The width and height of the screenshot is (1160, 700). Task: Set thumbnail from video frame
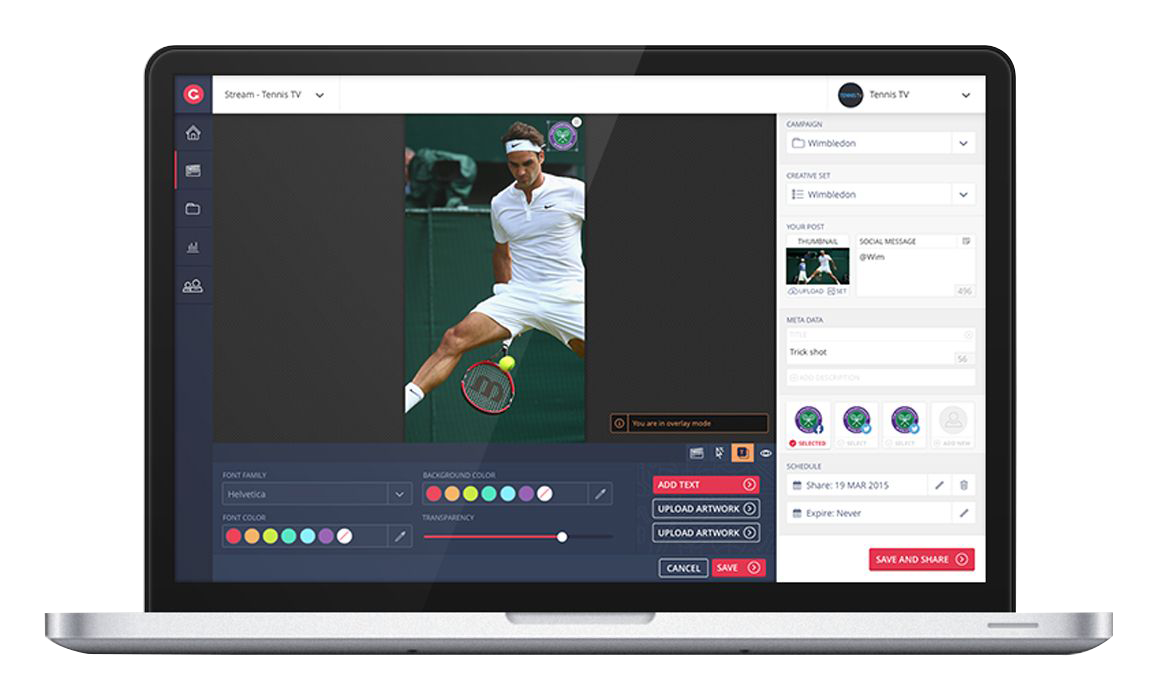pos(837,292)
